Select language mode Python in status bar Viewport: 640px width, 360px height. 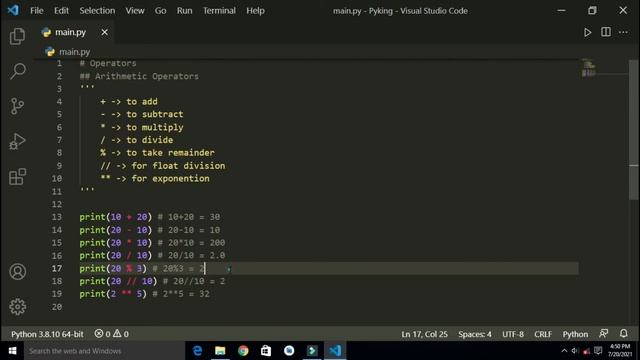click(575, 334)
